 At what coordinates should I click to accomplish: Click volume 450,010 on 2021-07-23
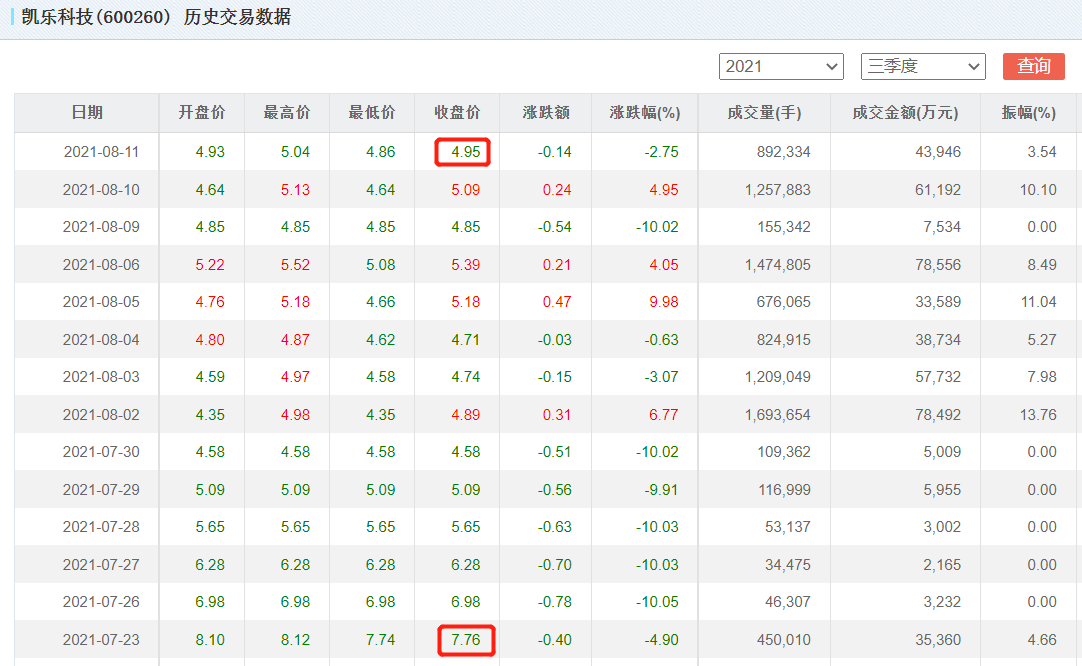pos(783,640)
